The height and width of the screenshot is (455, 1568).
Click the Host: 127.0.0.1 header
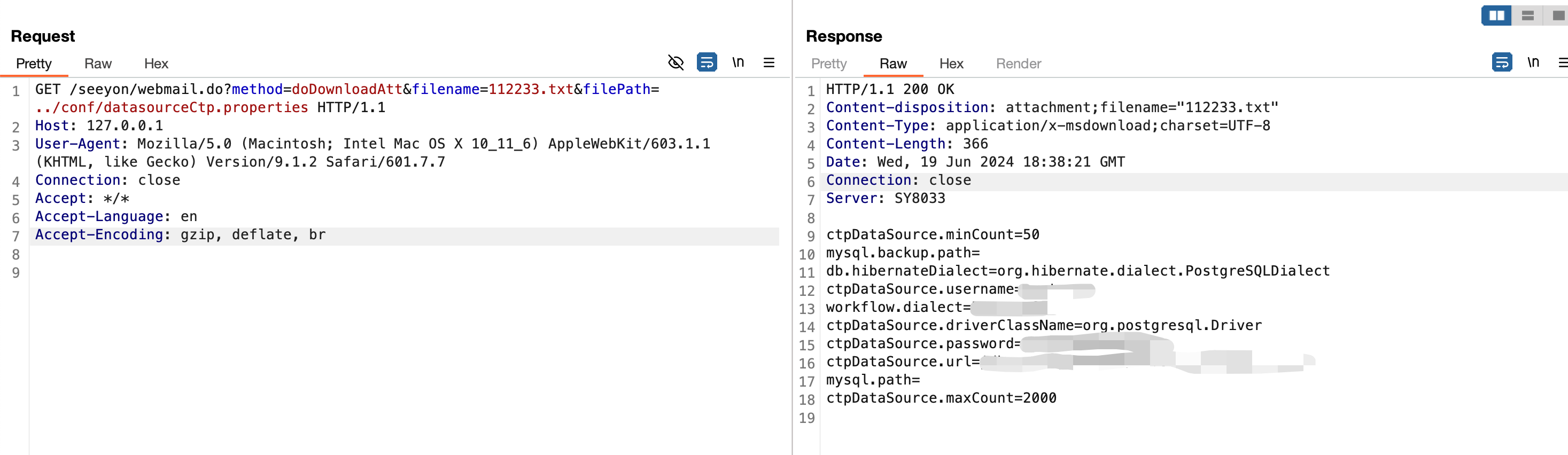pos(99,126)
